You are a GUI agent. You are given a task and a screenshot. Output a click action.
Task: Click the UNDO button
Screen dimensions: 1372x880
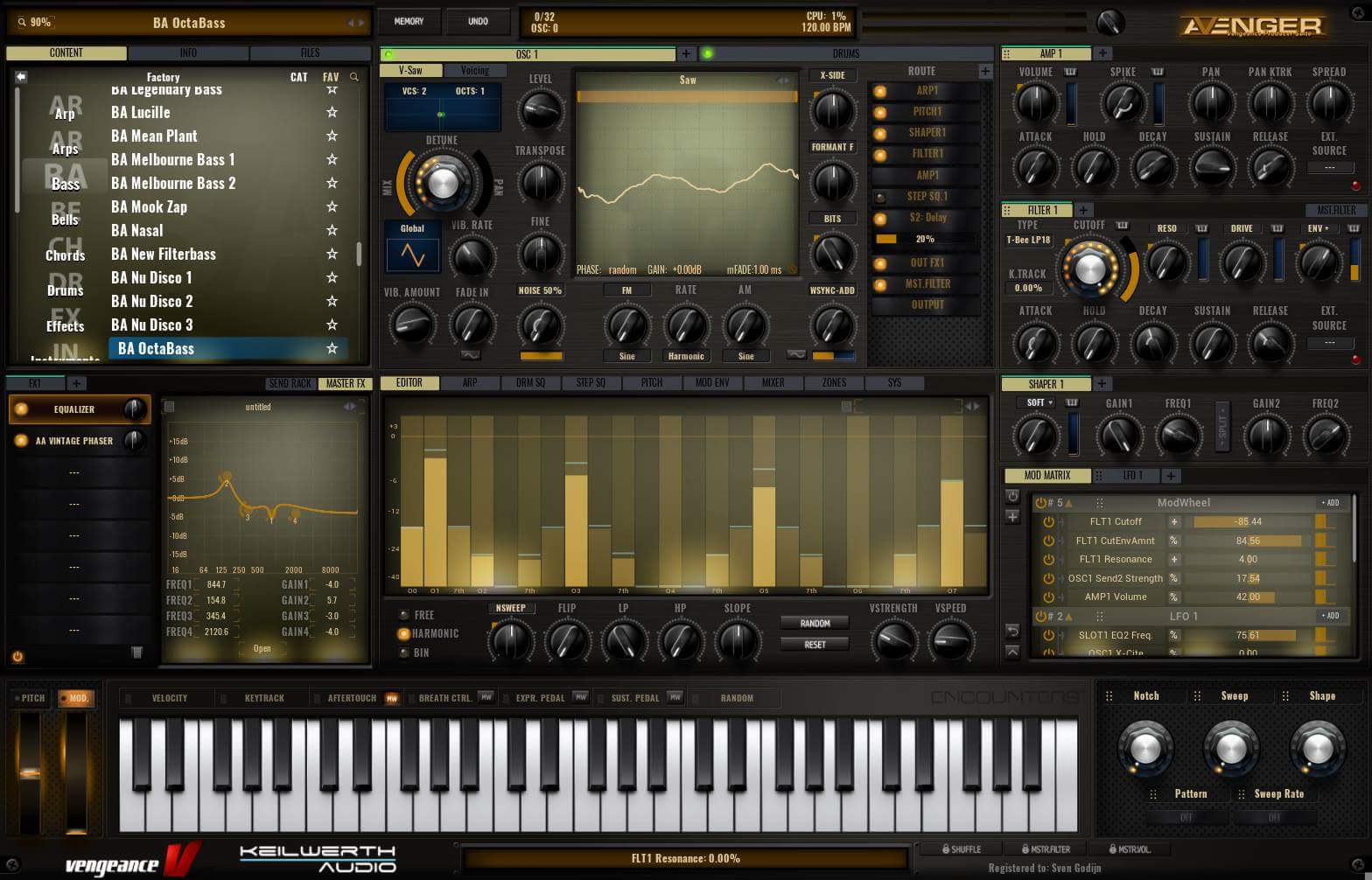tap(478, 22)
